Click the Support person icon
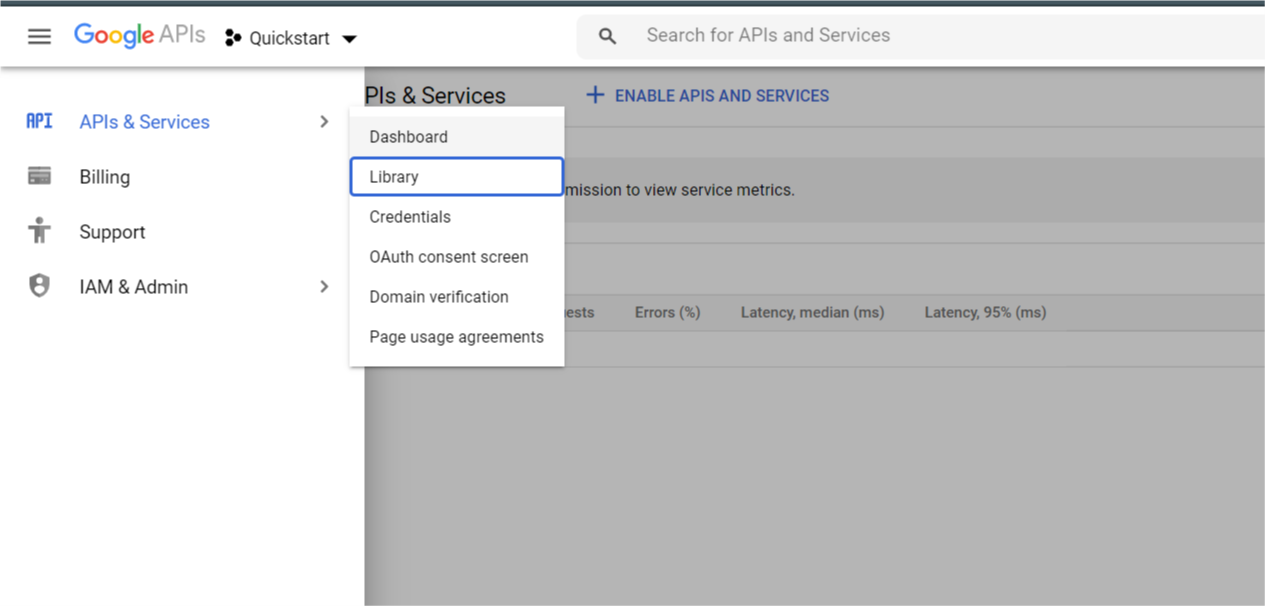The height and width of the screenshot is (606, 1265). click(39, 231)
